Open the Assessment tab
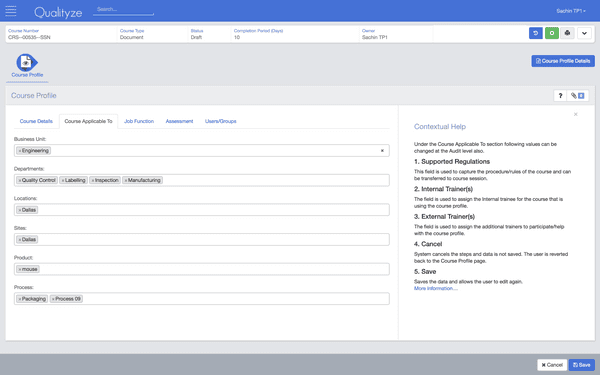 click(179, 121)
